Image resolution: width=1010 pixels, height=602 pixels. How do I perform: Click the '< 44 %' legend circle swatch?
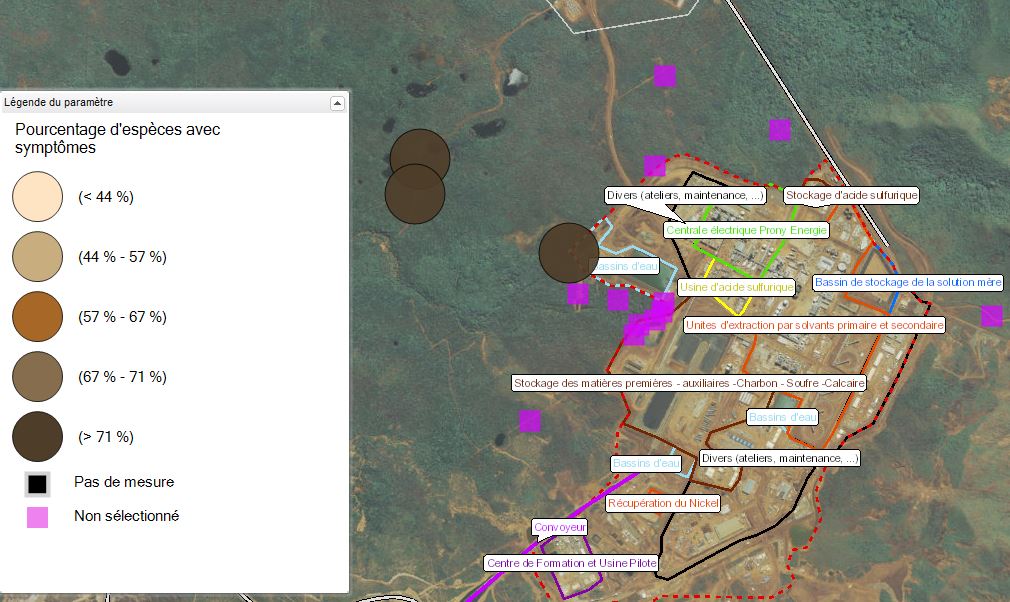pos(38,197)
